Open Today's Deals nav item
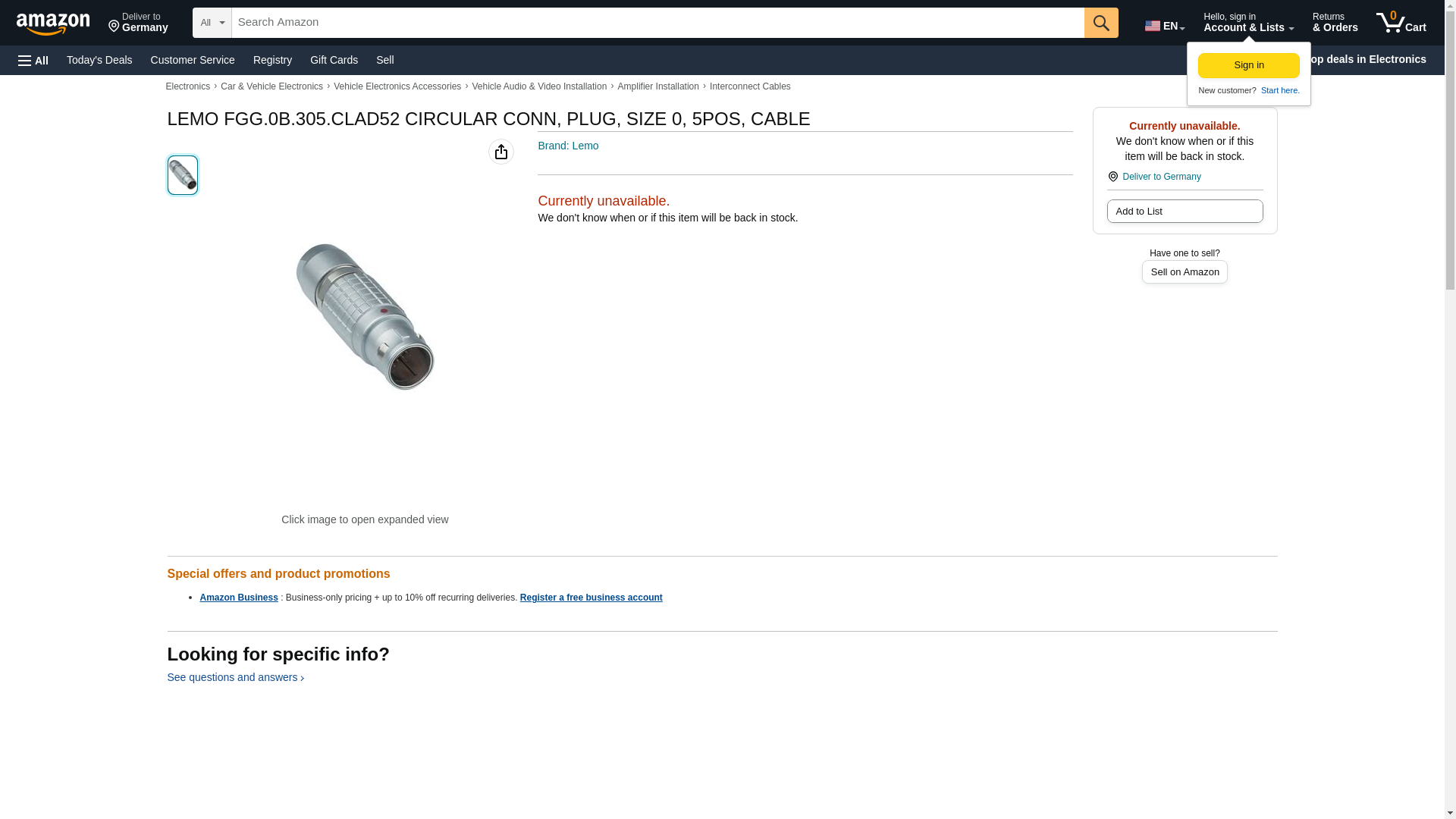1456x819 pixels. (99, 60)
